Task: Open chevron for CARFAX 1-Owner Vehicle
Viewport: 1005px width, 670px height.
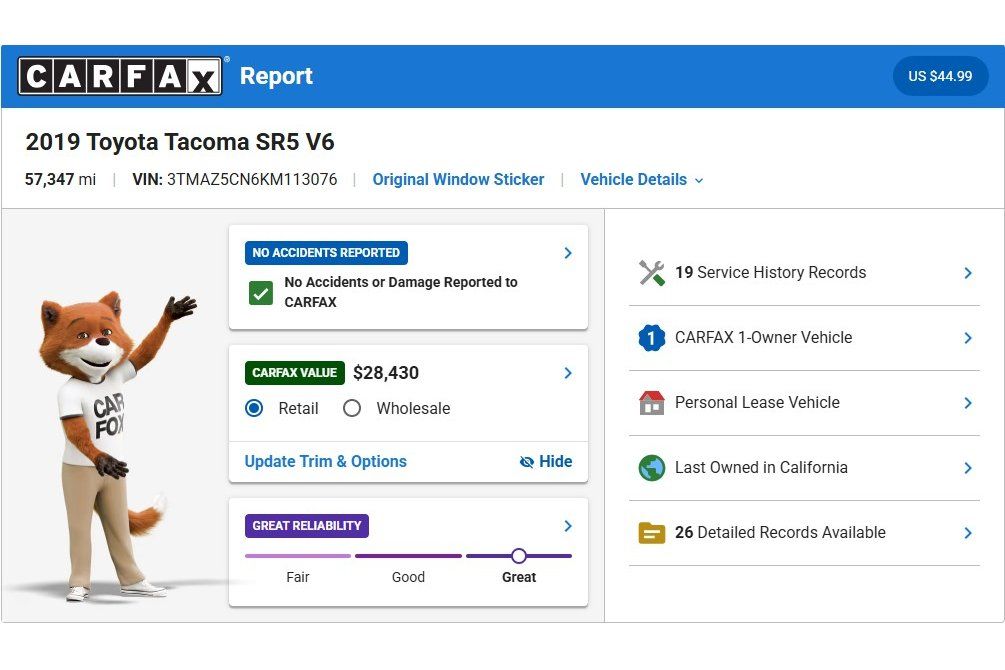Action: 968,338
